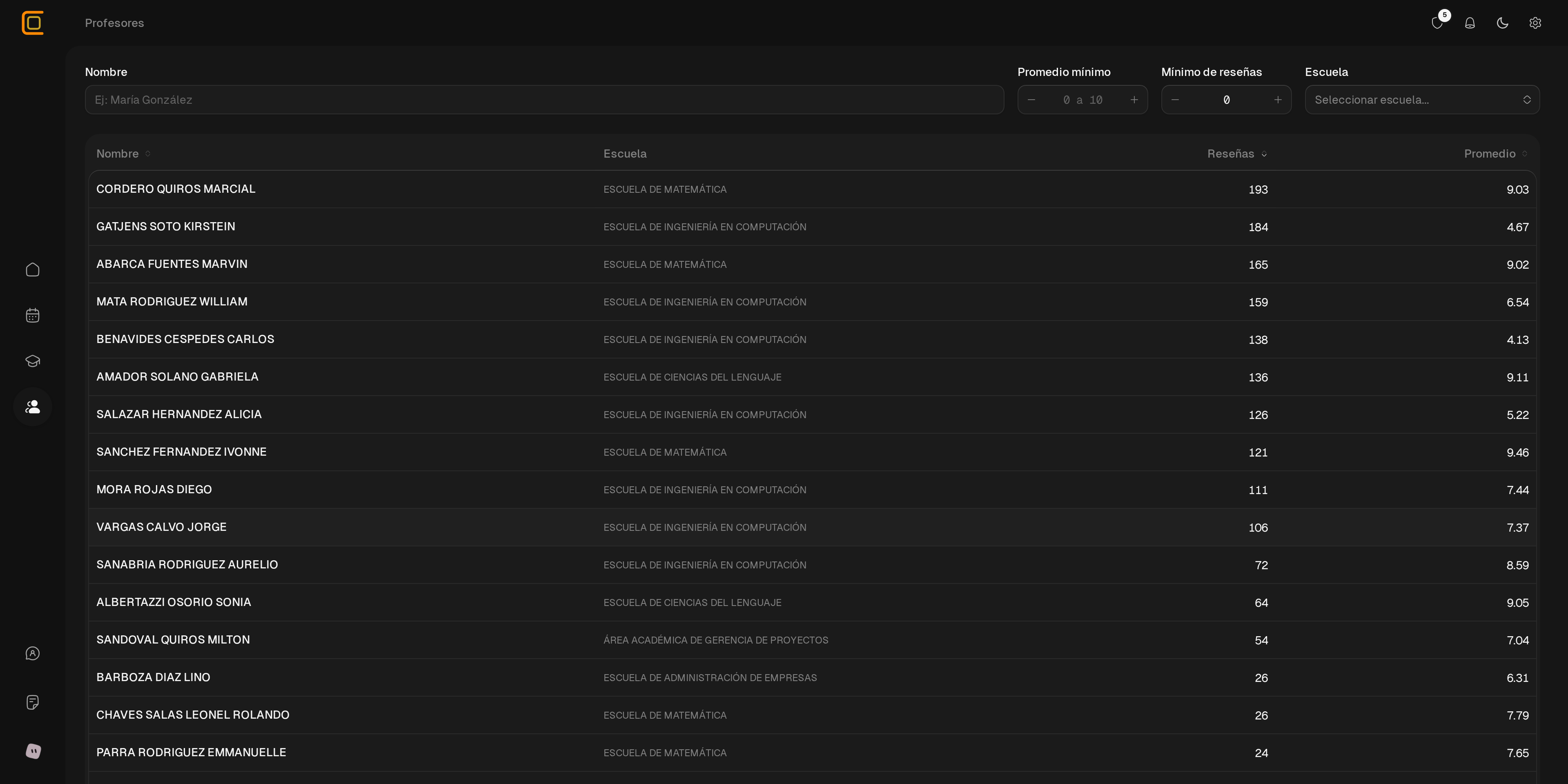Image resolution: width=1568 pixels, height=784 pixels.
Task: Open the circled A icon in sidebar
Action: (x=33, y=654)
